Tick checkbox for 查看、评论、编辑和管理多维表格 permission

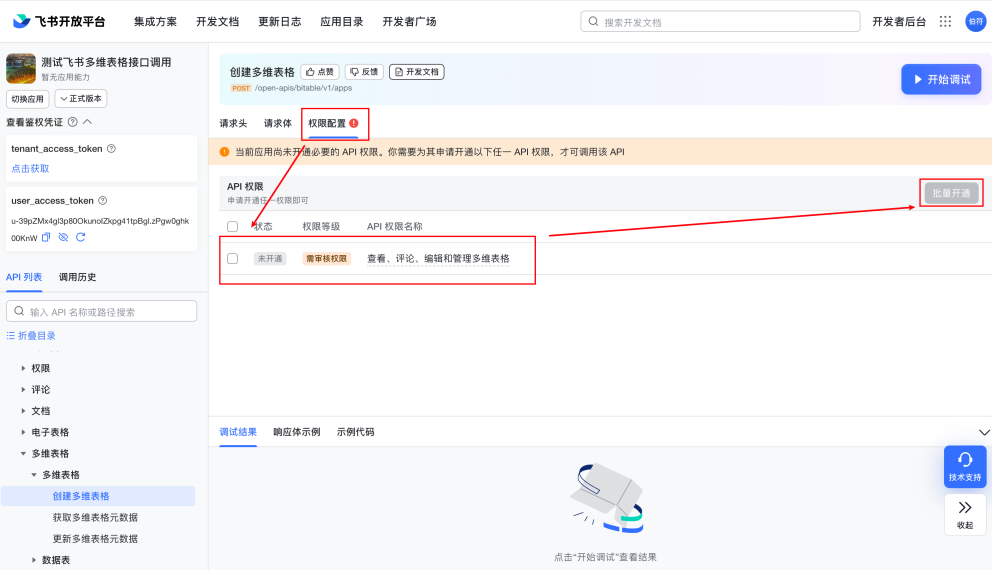(x=233, y=258)
